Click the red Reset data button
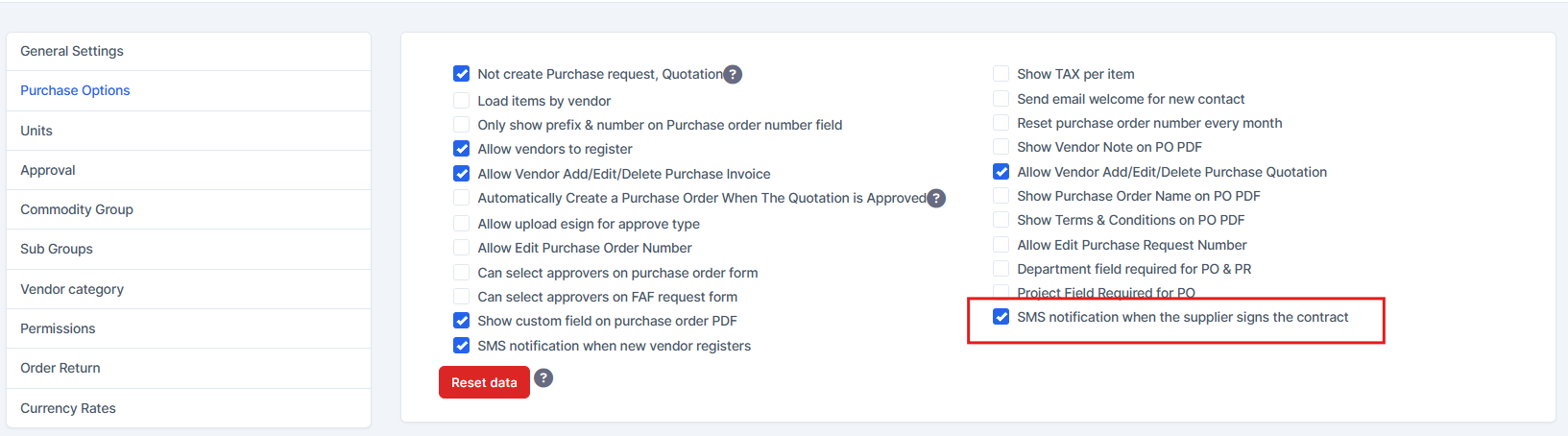Screen dimensions: 1568x436 point(484,382)
